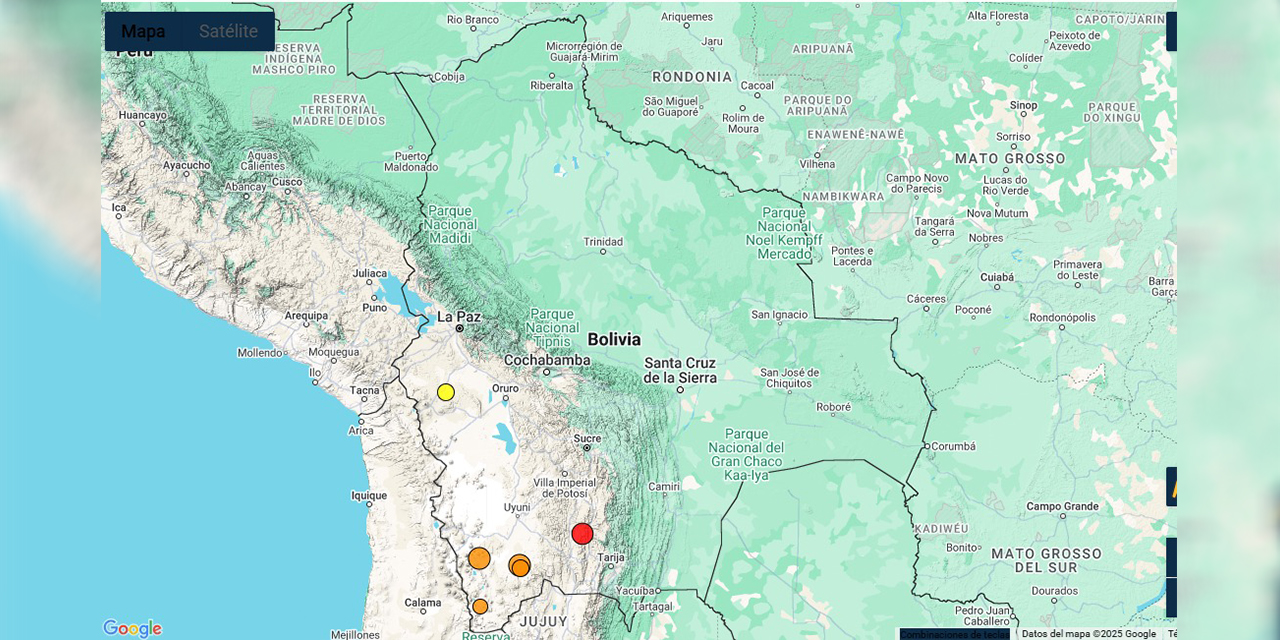
Task: Click the Bolivia country label
Action: (614, 340)
